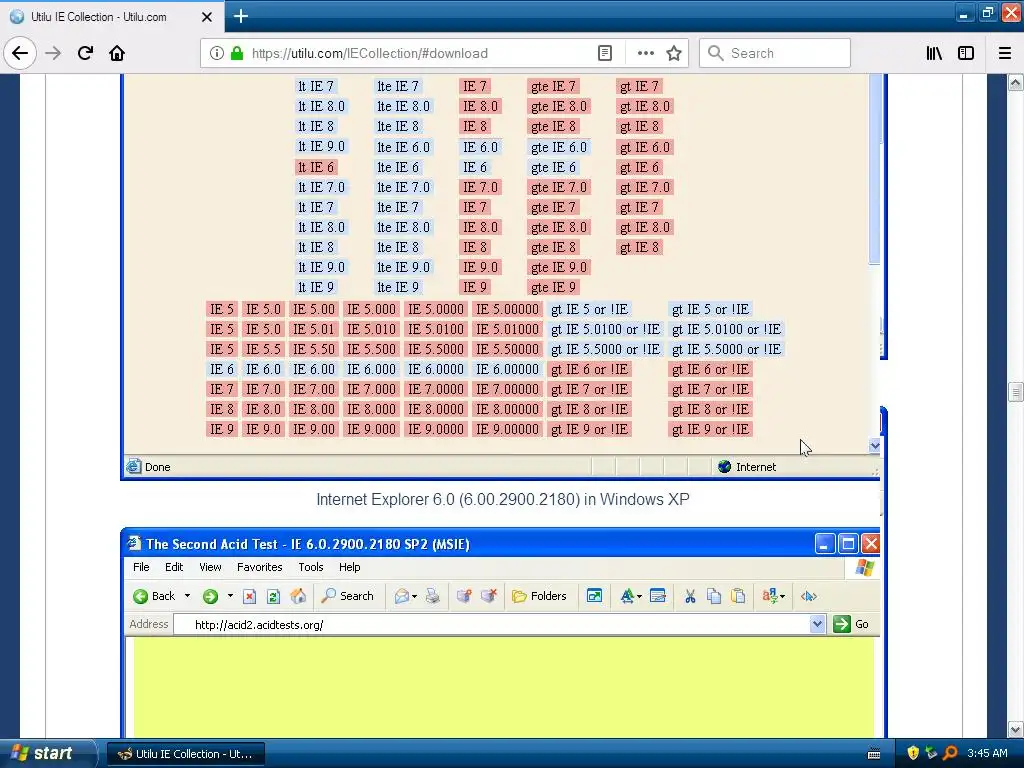1024x768 pixels.
Task: Open the Edit menu in IE 6 window
Action: click(174, 567)
